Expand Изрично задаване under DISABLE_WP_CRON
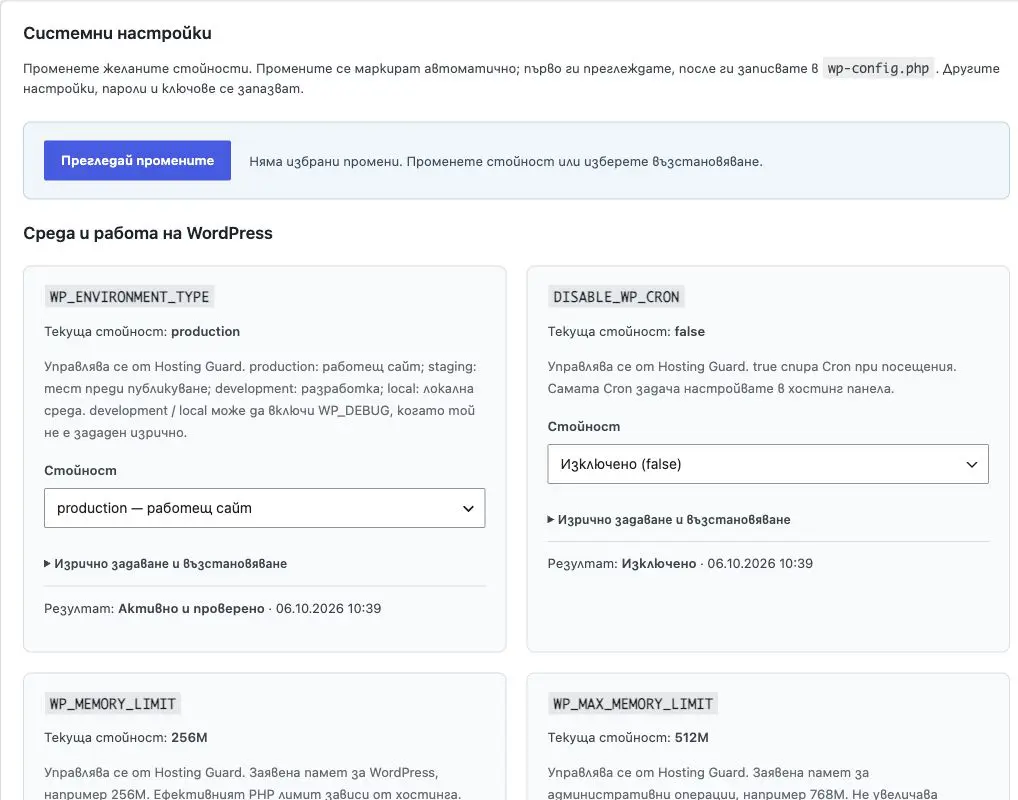Image resolution: width=1018 pixels, height=800 pixels. tap(669, 519)
